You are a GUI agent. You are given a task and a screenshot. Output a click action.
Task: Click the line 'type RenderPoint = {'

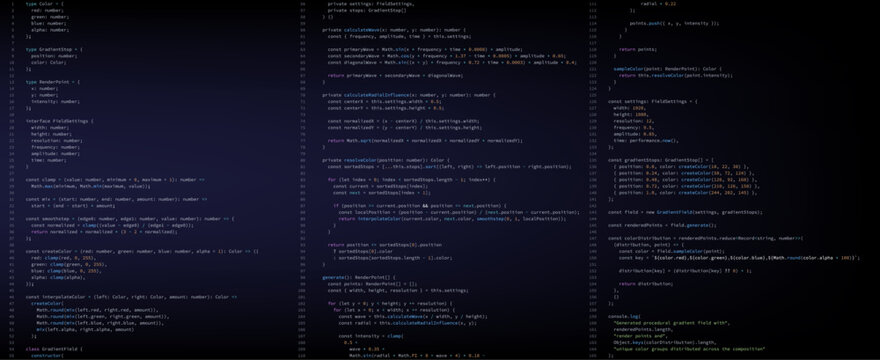tap(53, 82)
